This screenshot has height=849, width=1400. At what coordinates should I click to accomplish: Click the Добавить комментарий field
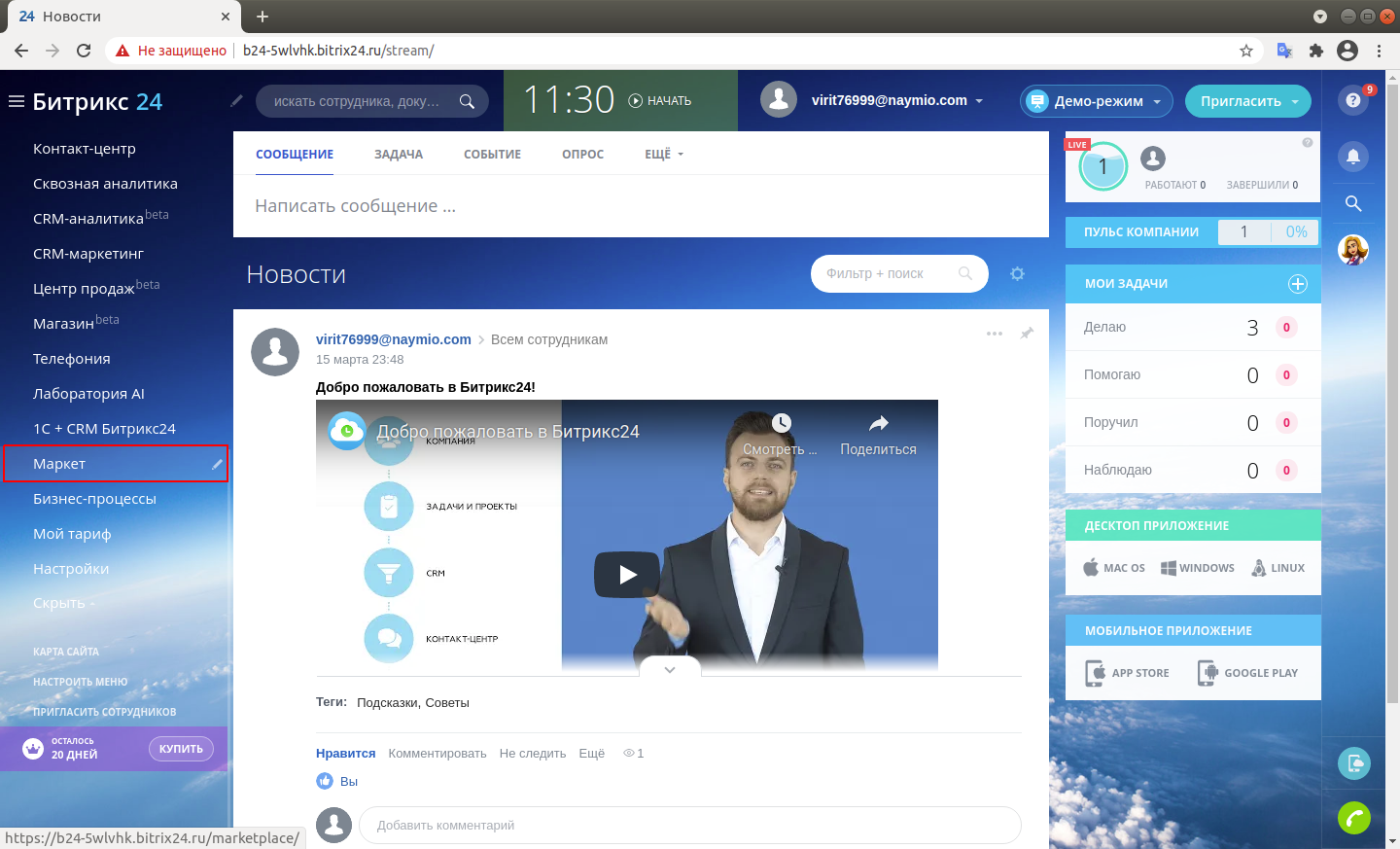pyautogui.click(x=690, y=826)
